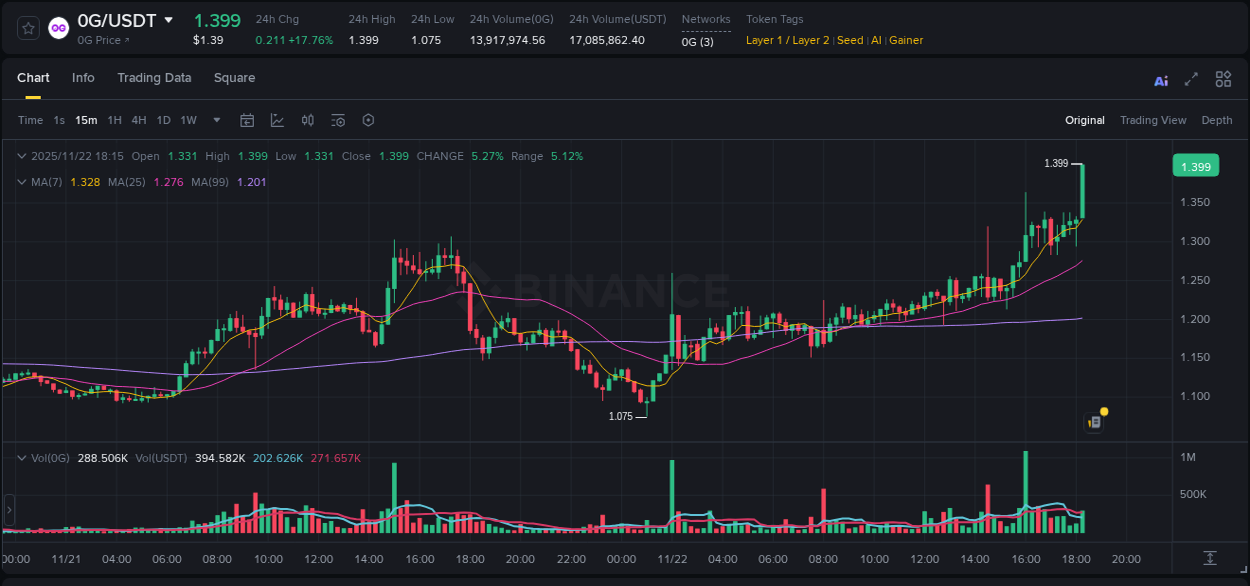Click the OHLC candle display icon
The height and width of the screenshot is (586, 1250).
pyautogui.click(x=307, y=120)
